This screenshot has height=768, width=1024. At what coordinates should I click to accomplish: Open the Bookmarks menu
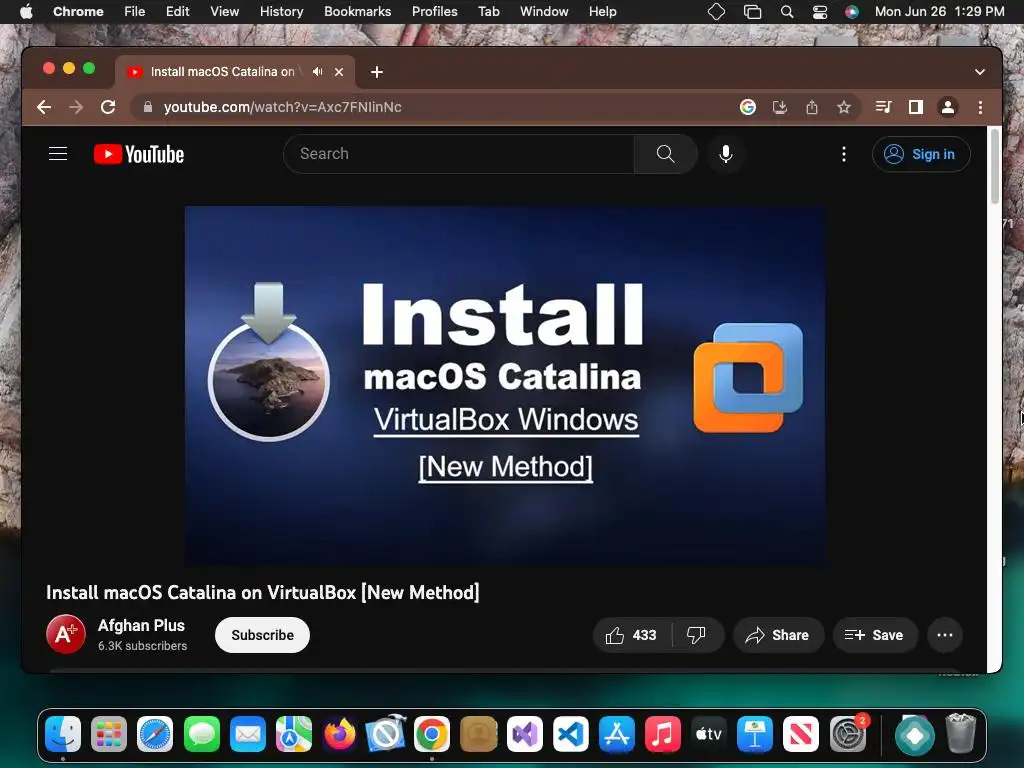tap(358, 12)
